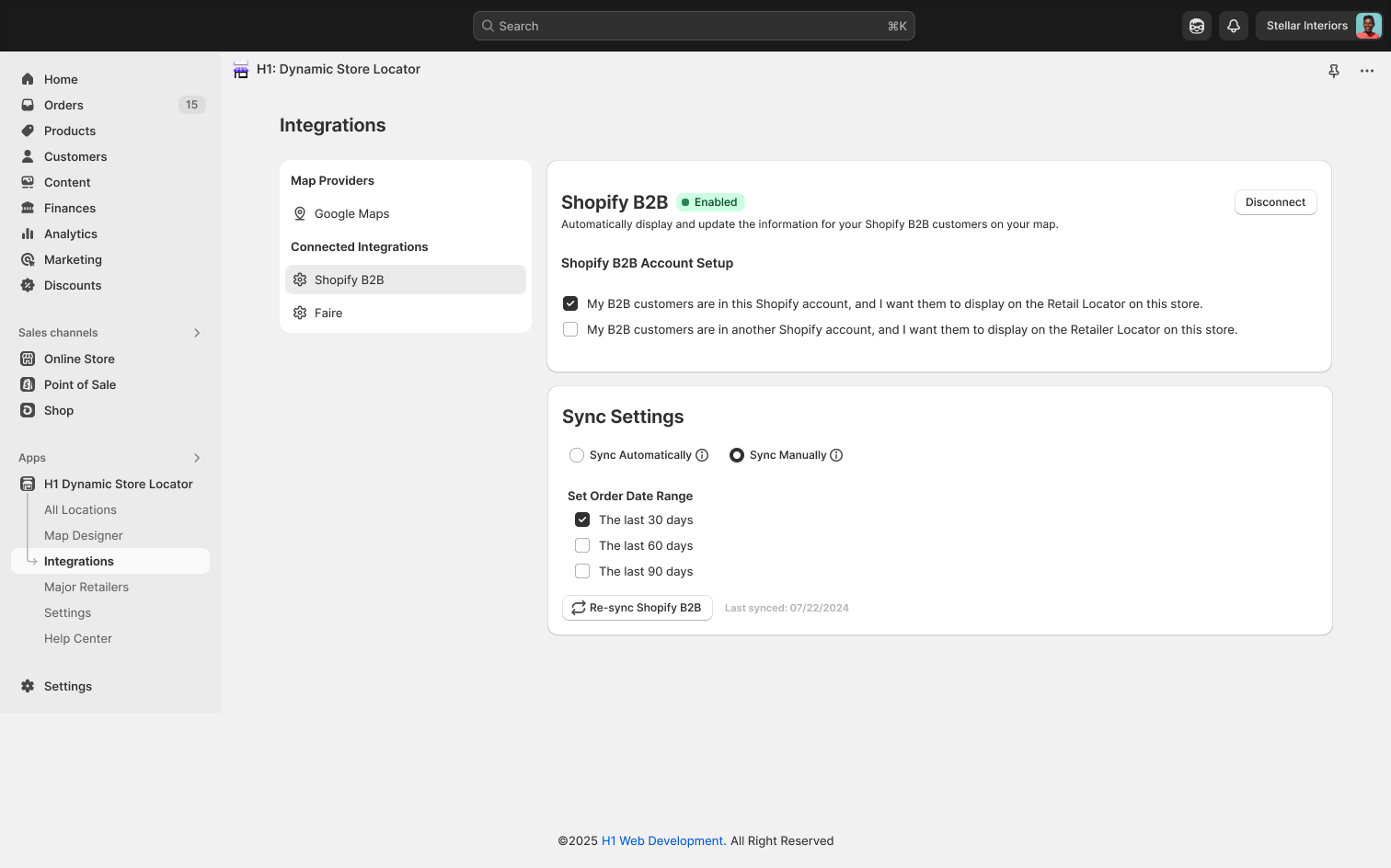Open Major Retailers in app menu

pos(86,587)
